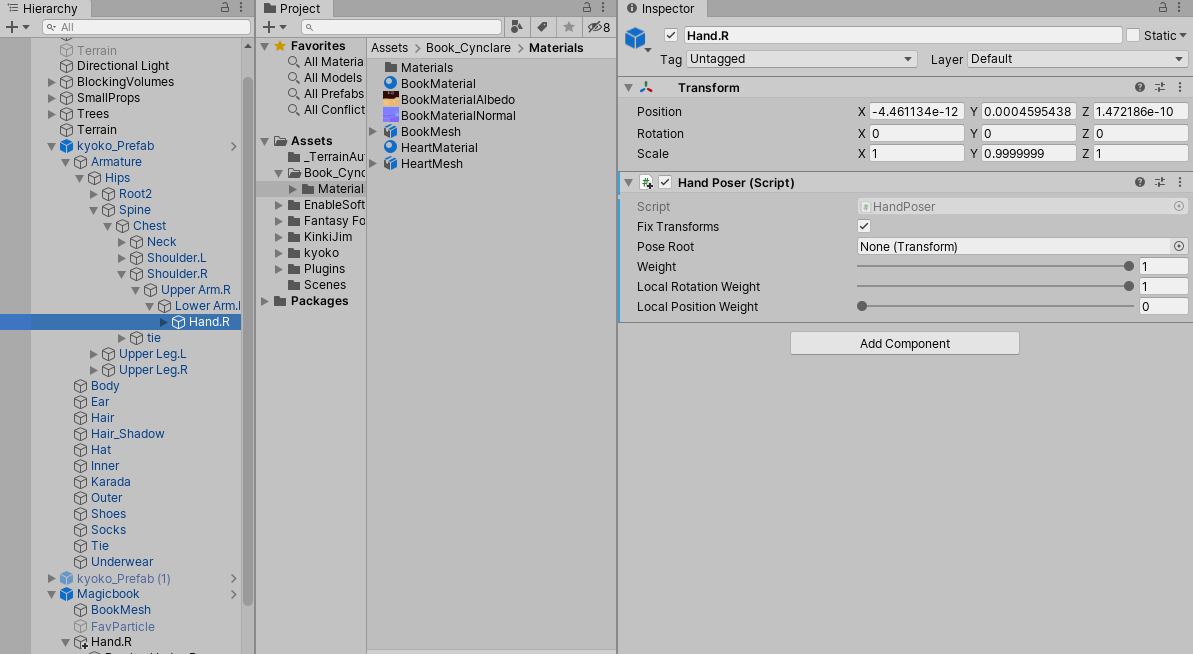This screenshot has height=654, width=1193.
Task: Open Project create plus dropdown
Action: pyautogui.click(x=275, y=27)
